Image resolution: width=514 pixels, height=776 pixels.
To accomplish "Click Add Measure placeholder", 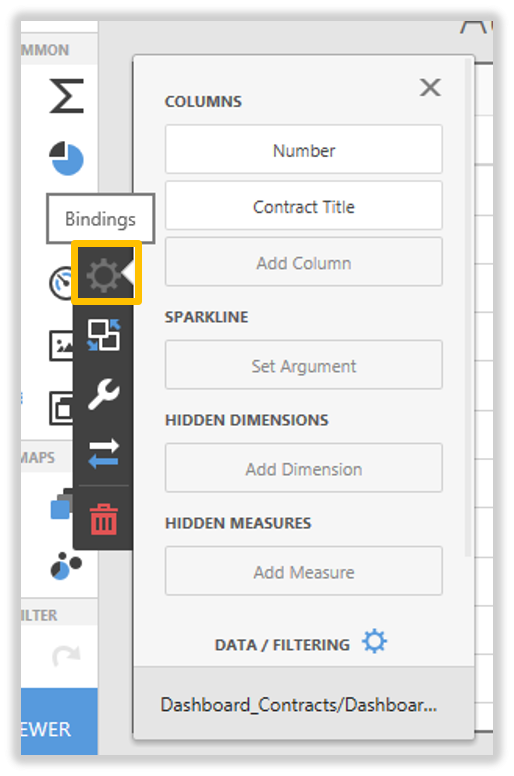I will tap(304, 571).
